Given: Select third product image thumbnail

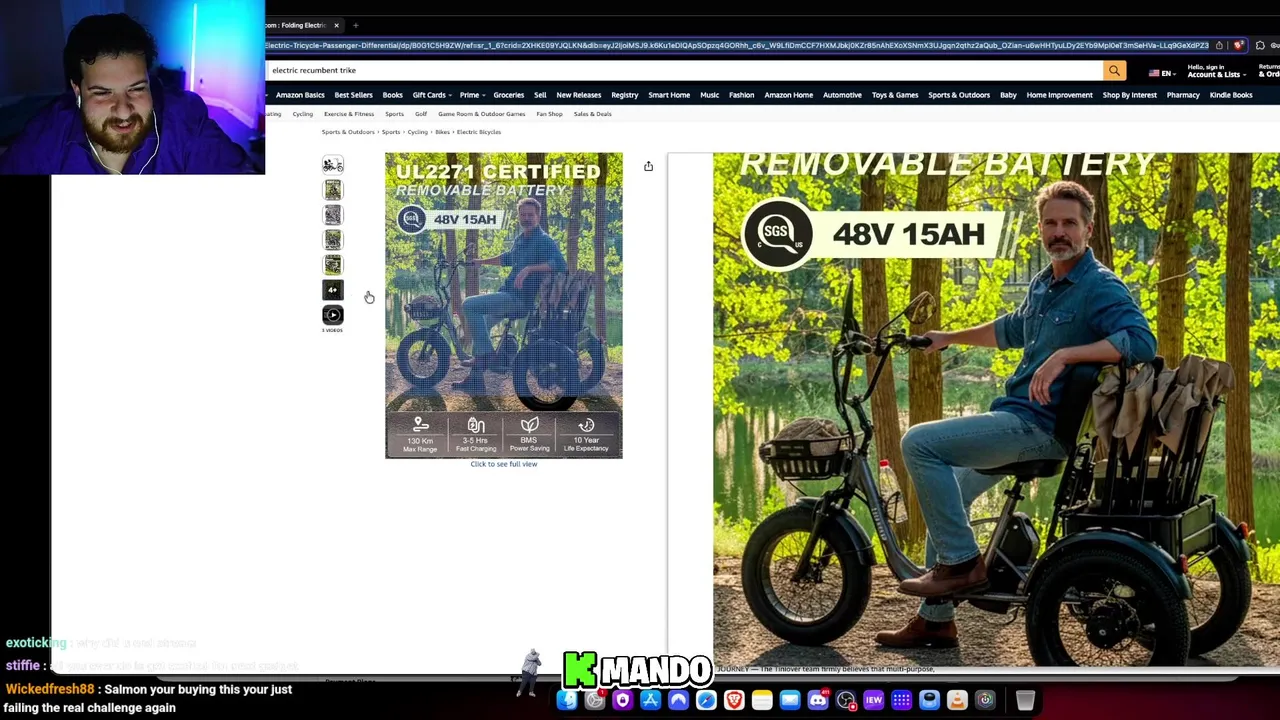Looking at the screenshot, I should tap(333, 215).
